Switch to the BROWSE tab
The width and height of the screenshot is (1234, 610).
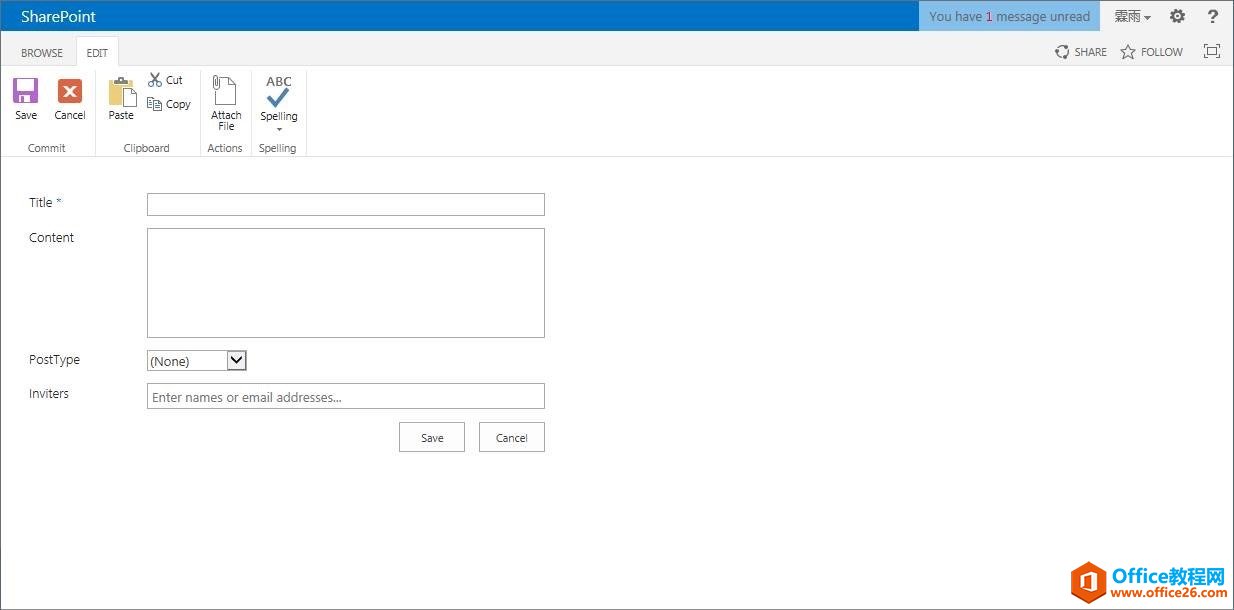pyautogui.click(x=42, y=53)
